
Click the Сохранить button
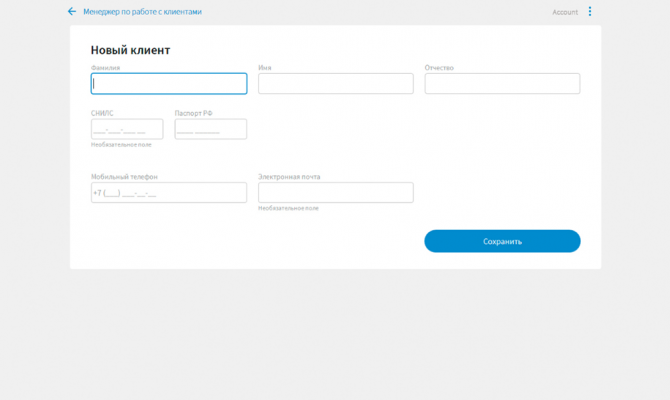[x=502, y=241]
